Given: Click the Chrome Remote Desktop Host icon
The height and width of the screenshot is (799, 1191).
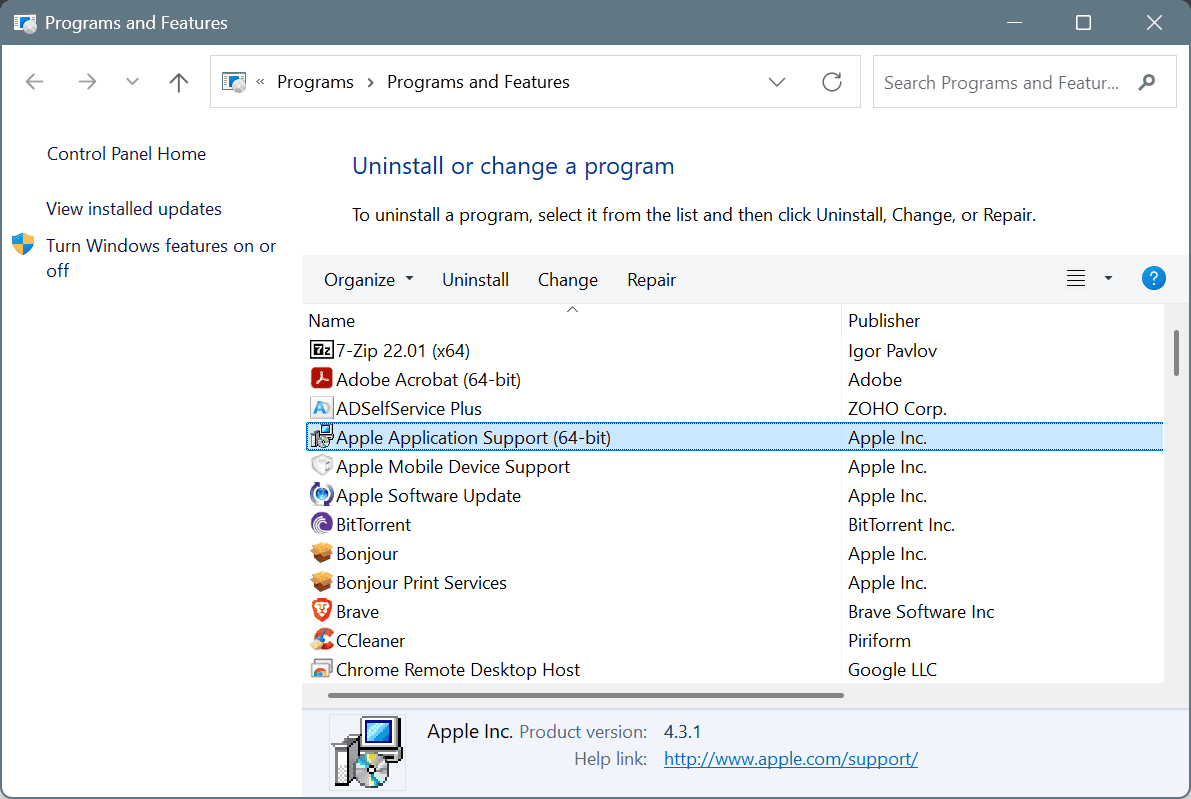Looking at the screenshot, I should (x=321, y=669).
